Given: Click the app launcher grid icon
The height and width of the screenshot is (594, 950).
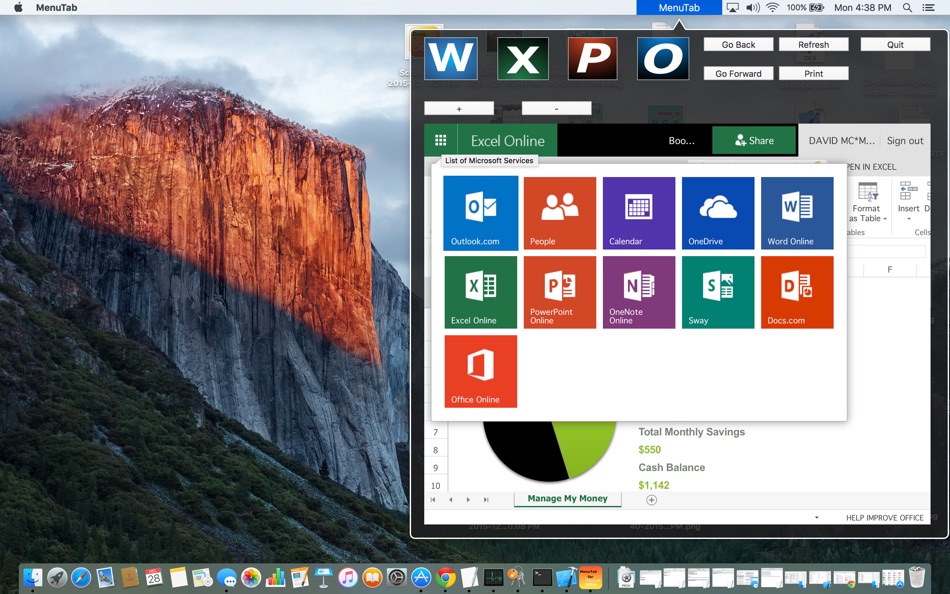Looking at the screenshot, I should [440, 141].
